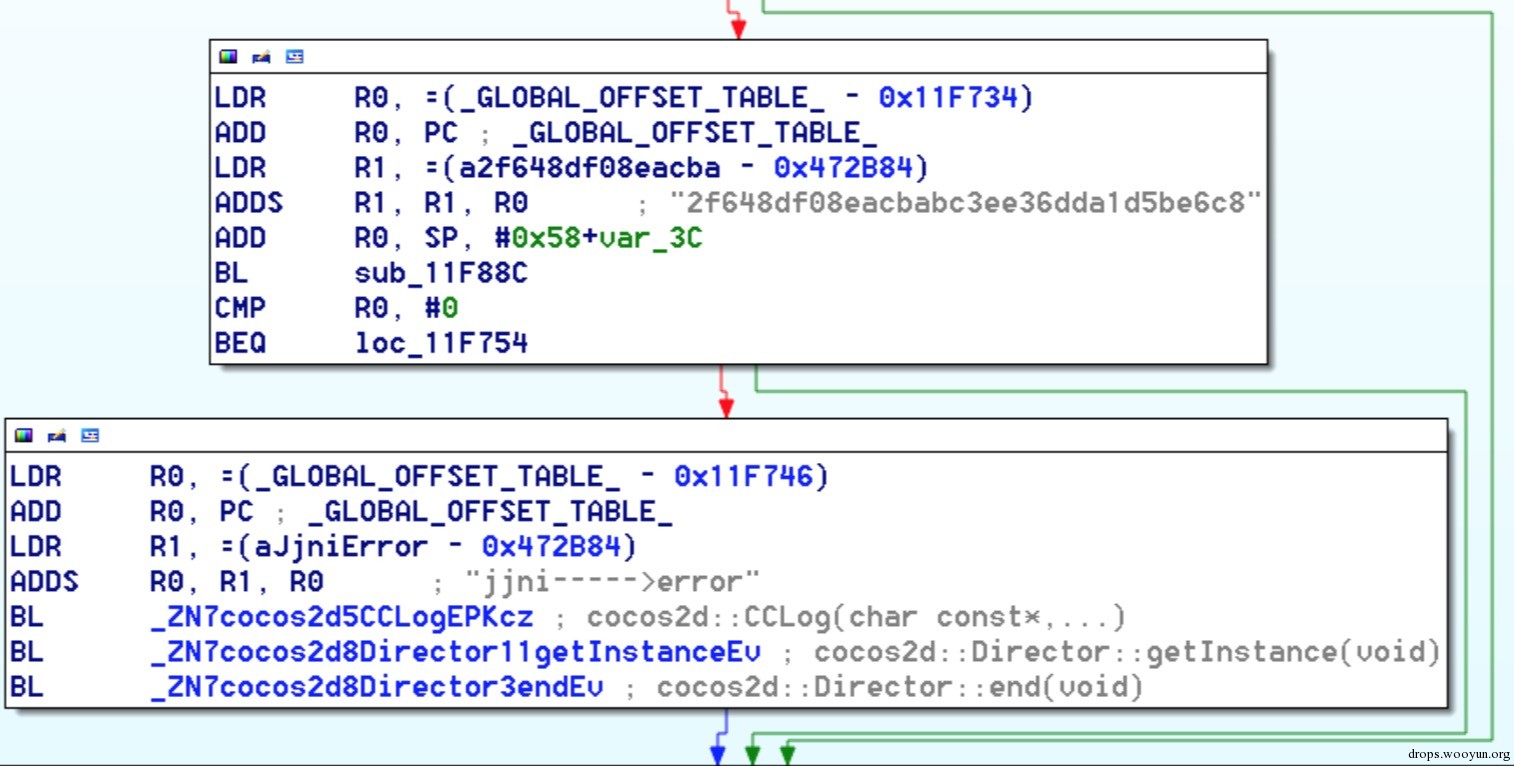Click the BEQ mnemonic

click(240, 343)
